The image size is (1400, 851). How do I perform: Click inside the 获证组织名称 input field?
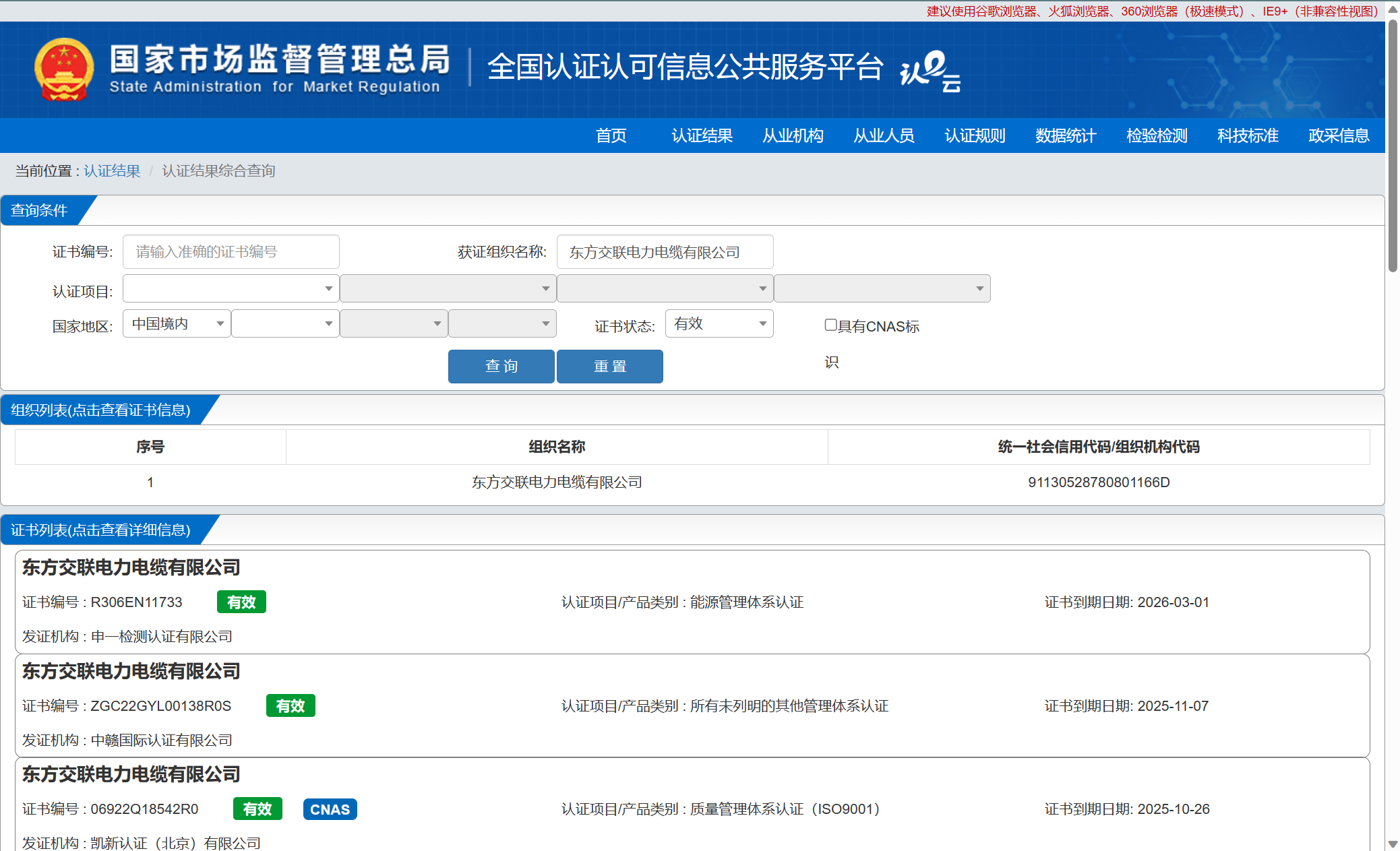665,252
